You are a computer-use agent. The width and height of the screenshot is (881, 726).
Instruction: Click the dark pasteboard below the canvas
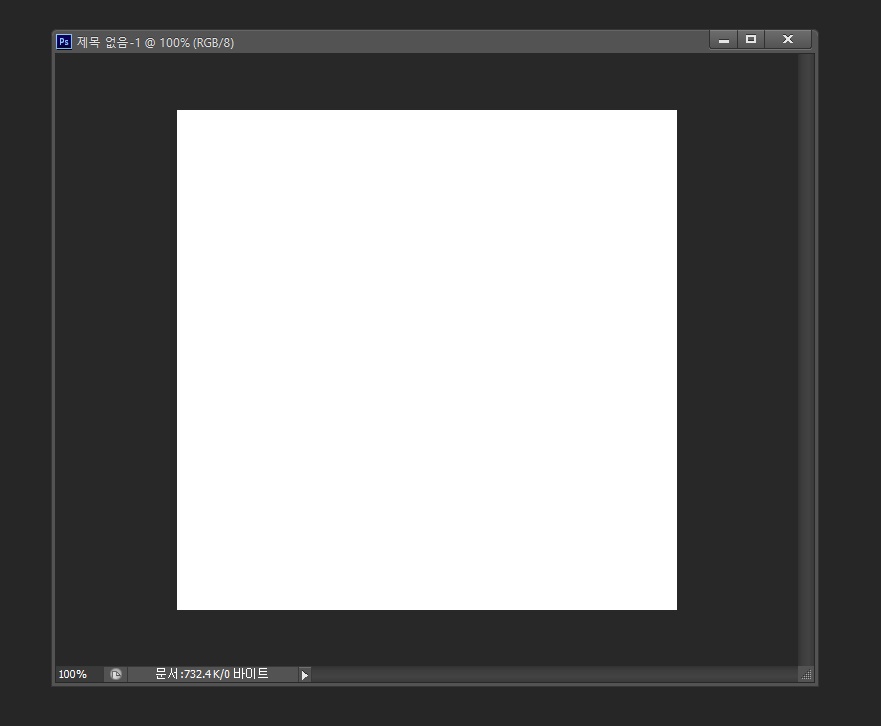click(x=427, y=637)
